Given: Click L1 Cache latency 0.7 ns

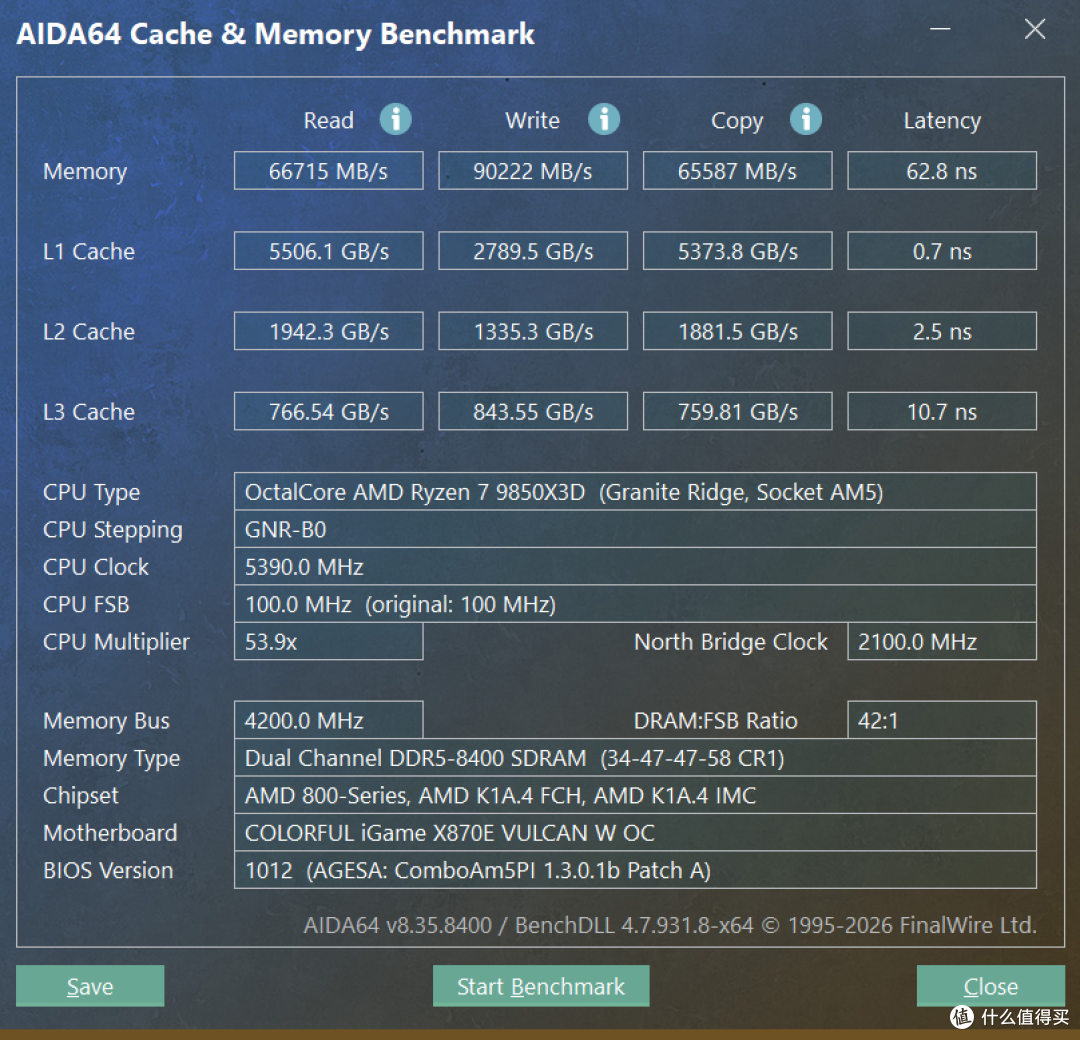Looking at the screenshot, I should click(942, 251).
